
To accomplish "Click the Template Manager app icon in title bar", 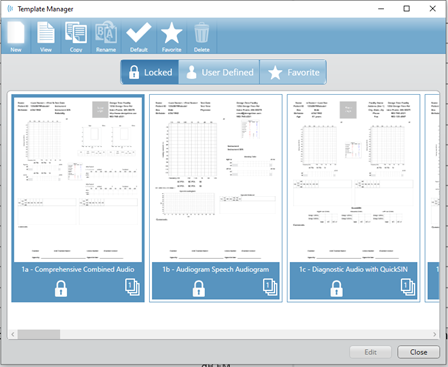I will (10, 9).
